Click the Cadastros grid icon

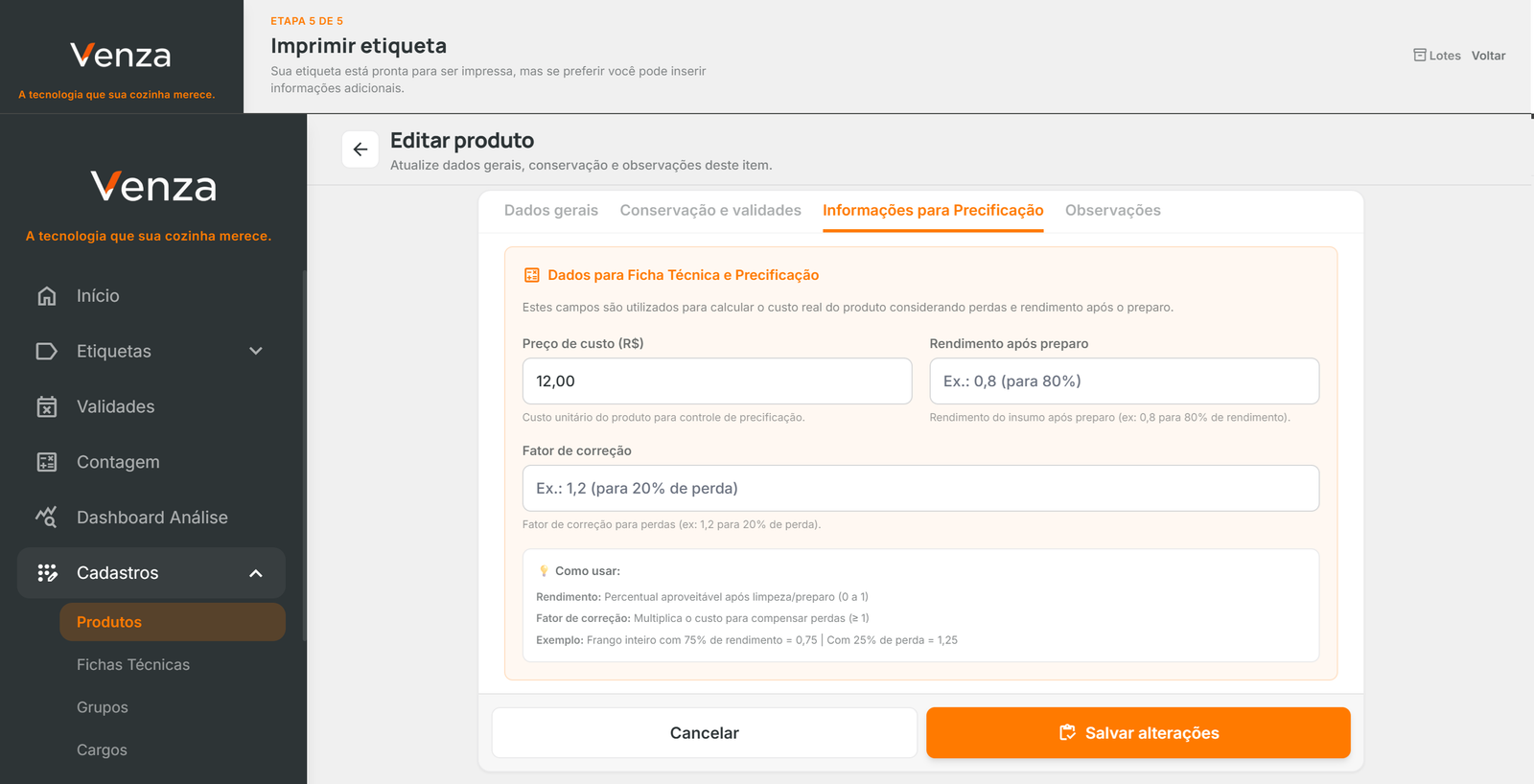click(47, 573)
